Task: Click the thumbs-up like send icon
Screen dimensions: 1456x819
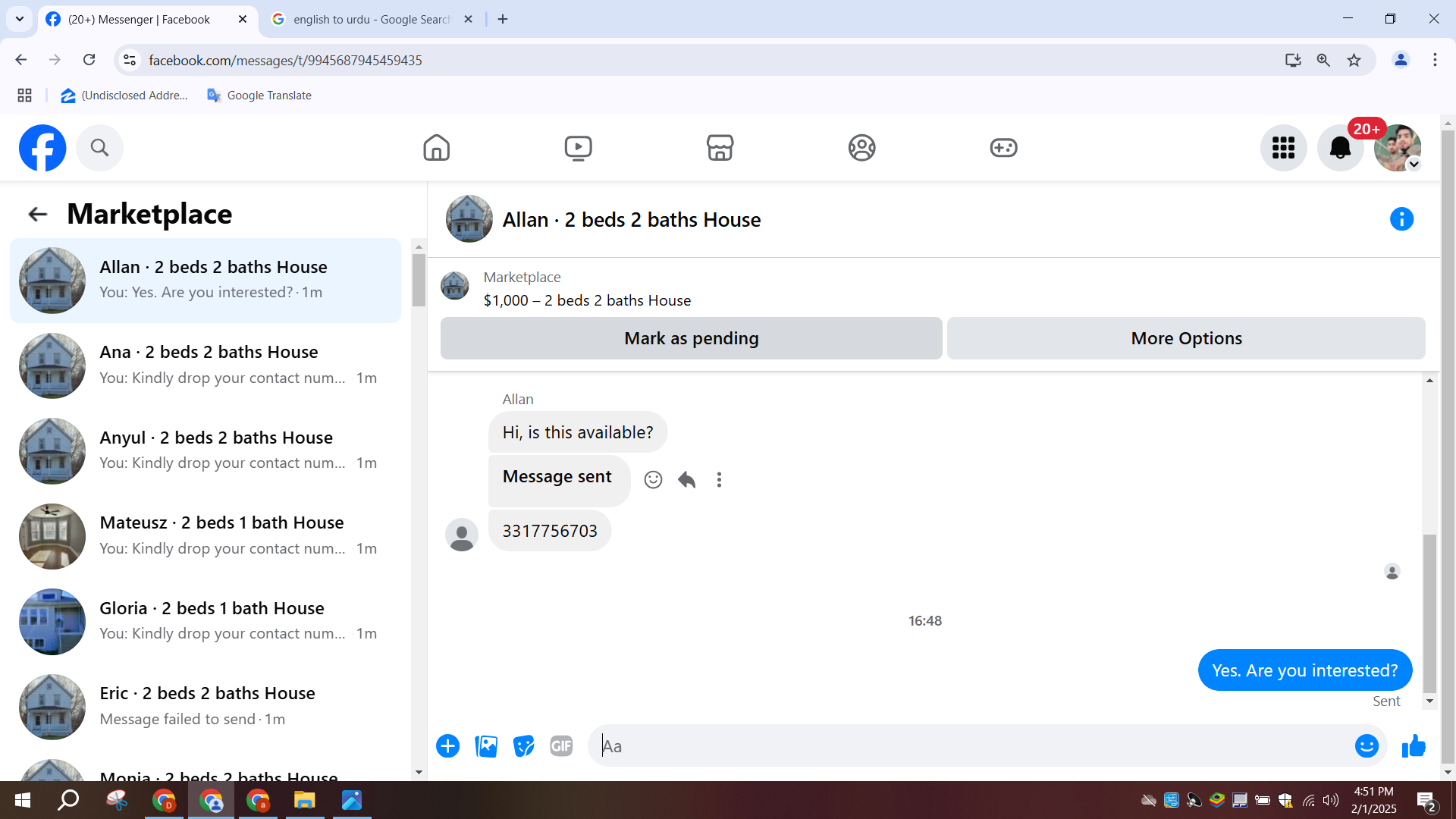Action: [x=1414, y=746]
